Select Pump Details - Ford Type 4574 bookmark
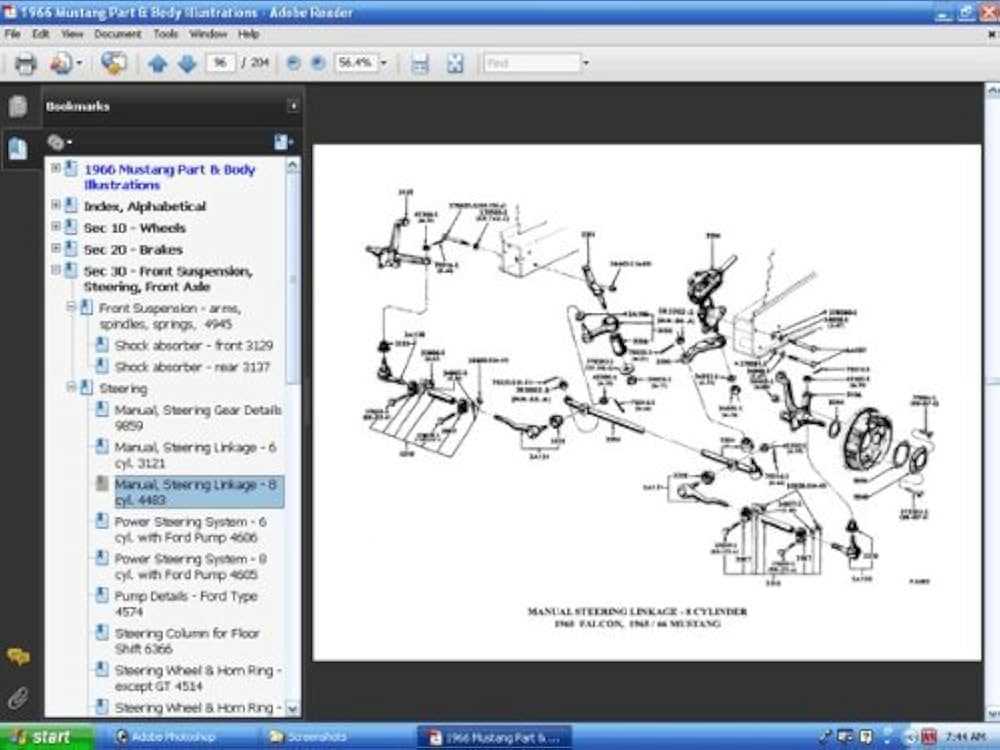This screenshot has height=750, width=1000. [x=186, y=603]
